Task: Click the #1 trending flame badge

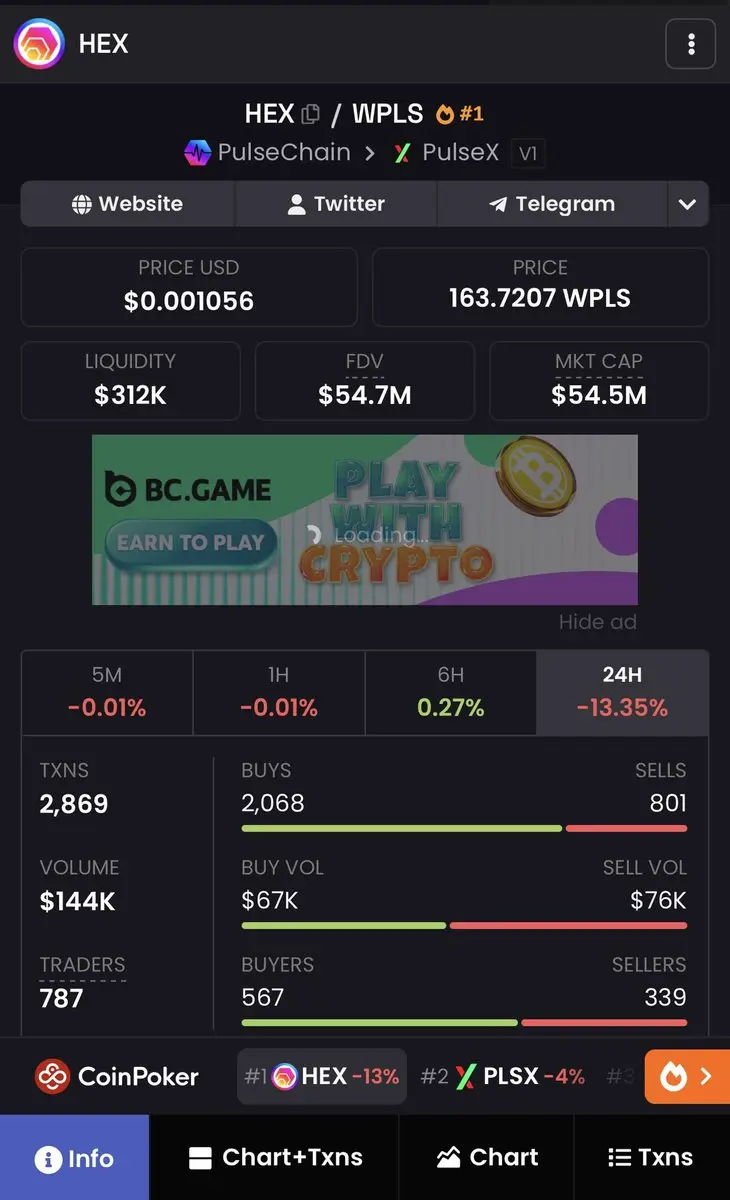Action: pos(460,114)
